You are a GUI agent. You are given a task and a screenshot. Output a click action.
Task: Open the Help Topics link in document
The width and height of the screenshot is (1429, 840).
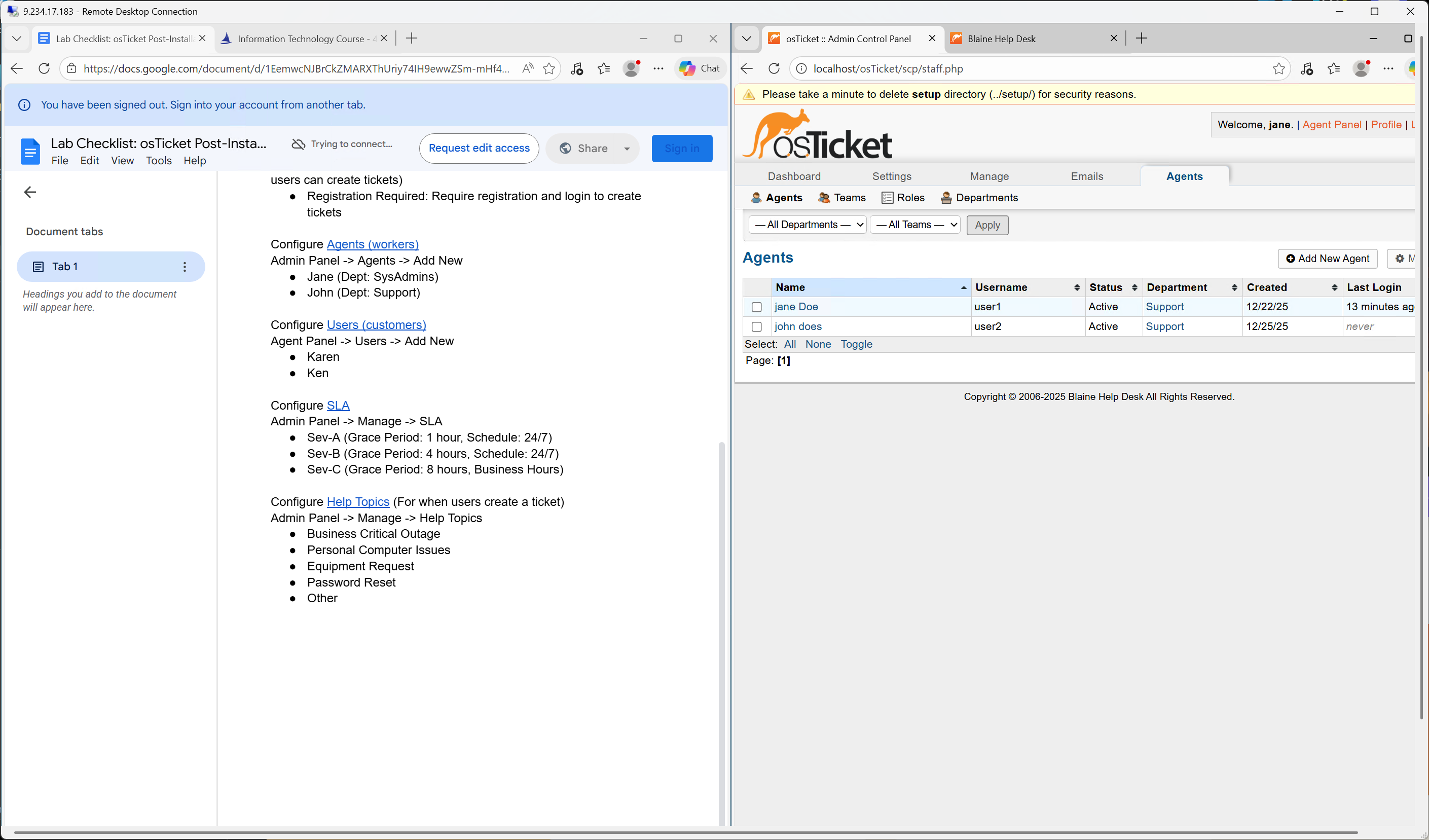[x=358, y=502]
